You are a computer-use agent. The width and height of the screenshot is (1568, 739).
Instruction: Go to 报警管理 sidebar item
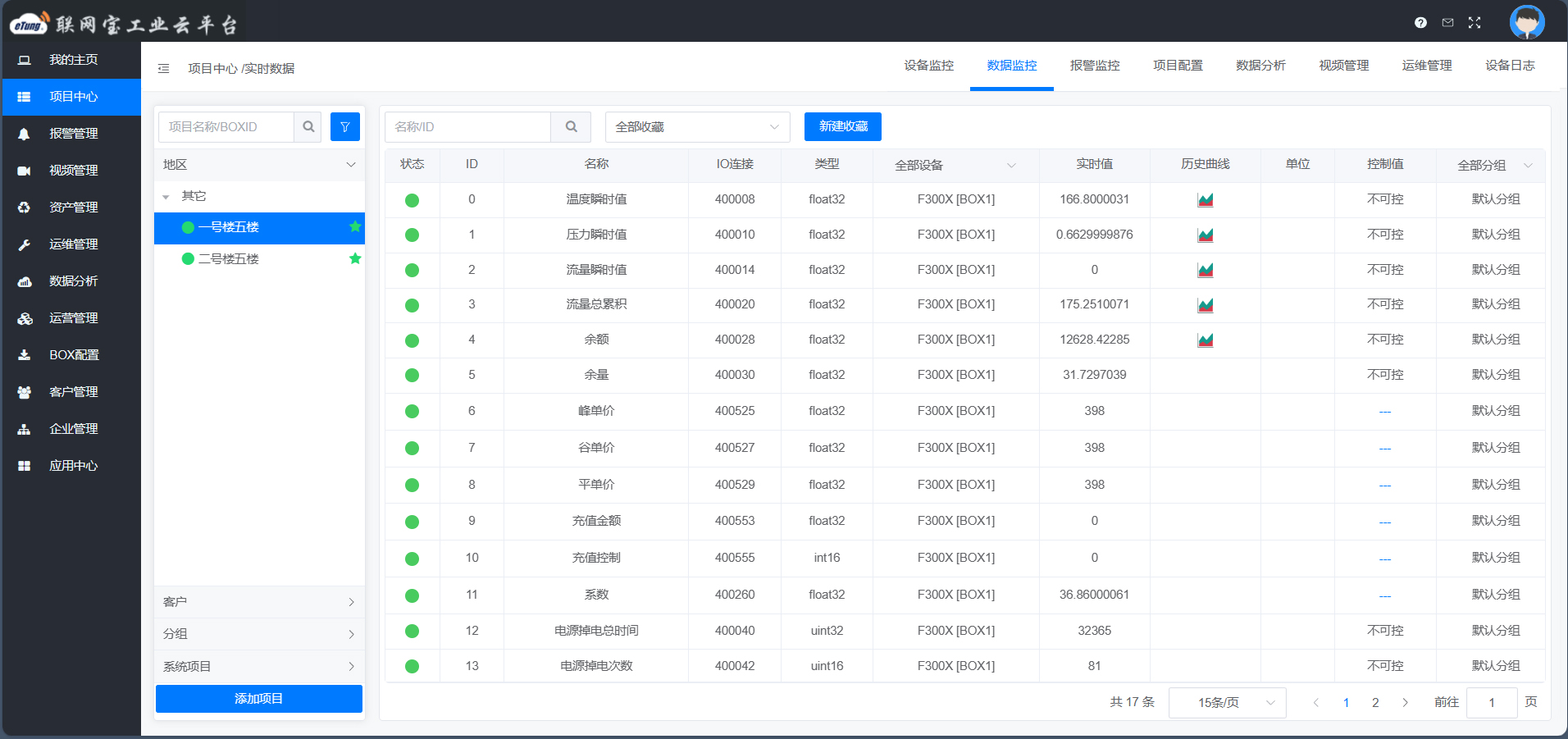tap(71, 134)
